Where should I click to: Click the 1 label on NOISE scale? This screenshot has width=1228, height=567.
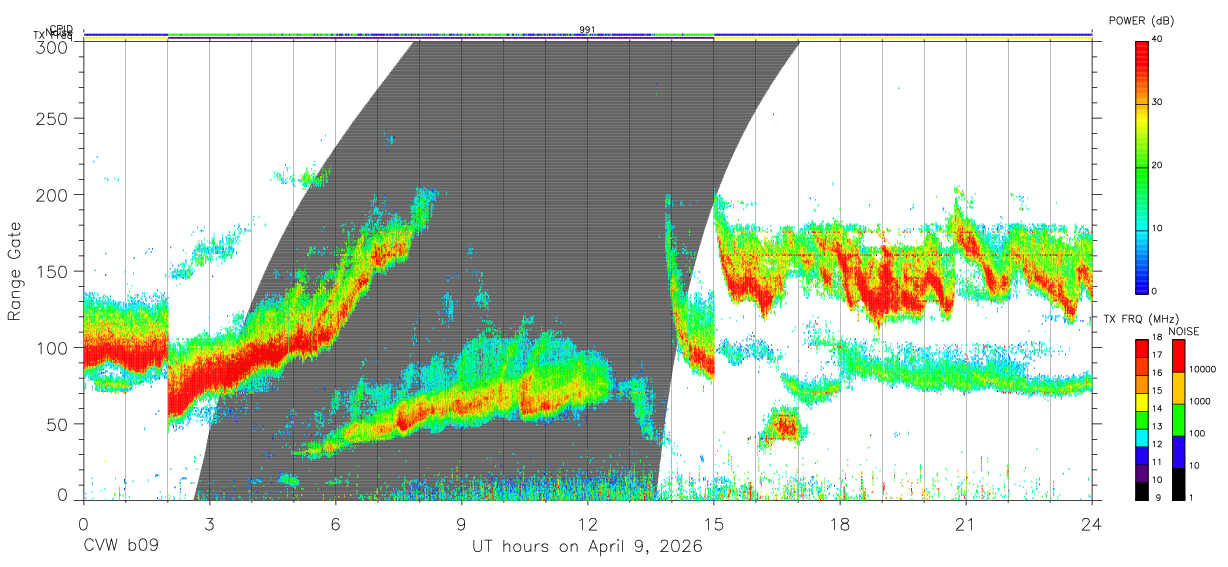point(1190,497)
